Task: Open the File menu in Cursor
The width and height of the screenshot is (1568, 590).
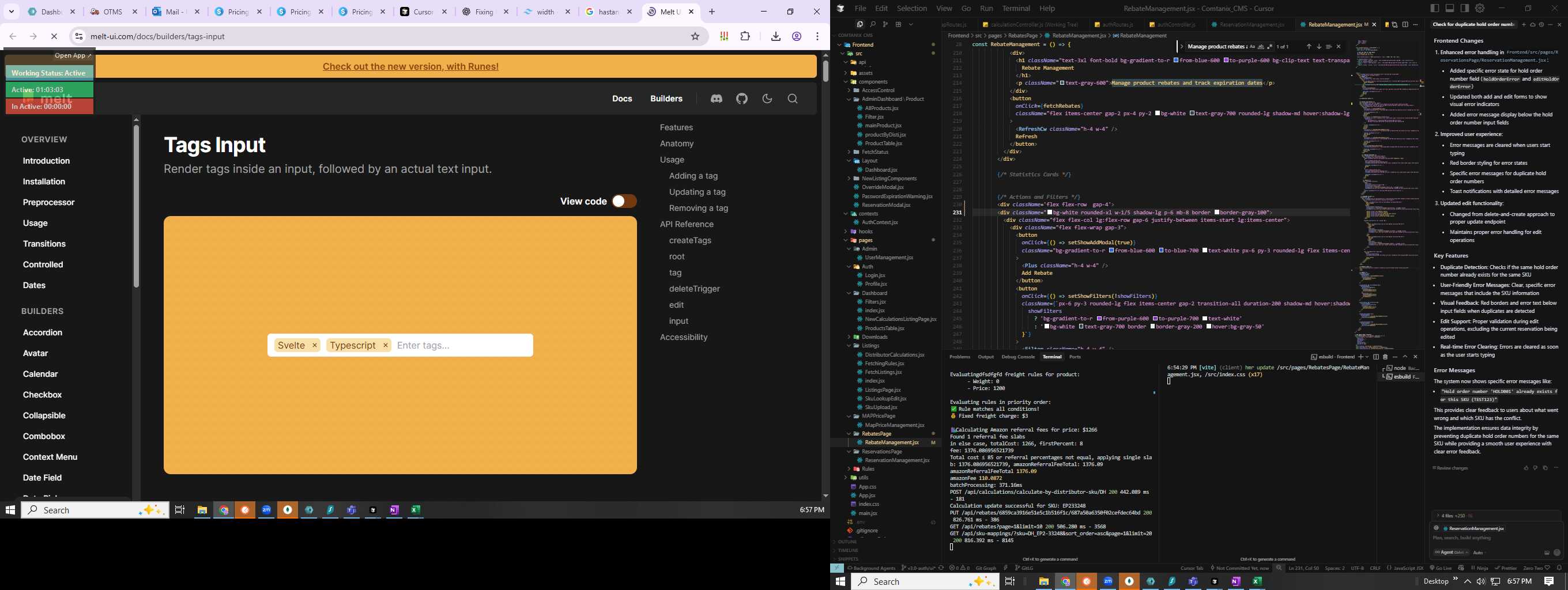Action: (x=860, y=8)
